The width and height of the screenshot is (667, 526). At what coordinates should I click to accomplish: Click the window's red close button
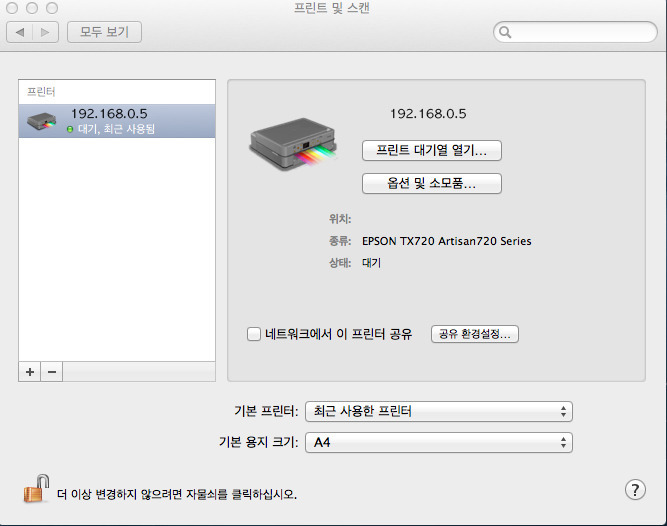12,8
